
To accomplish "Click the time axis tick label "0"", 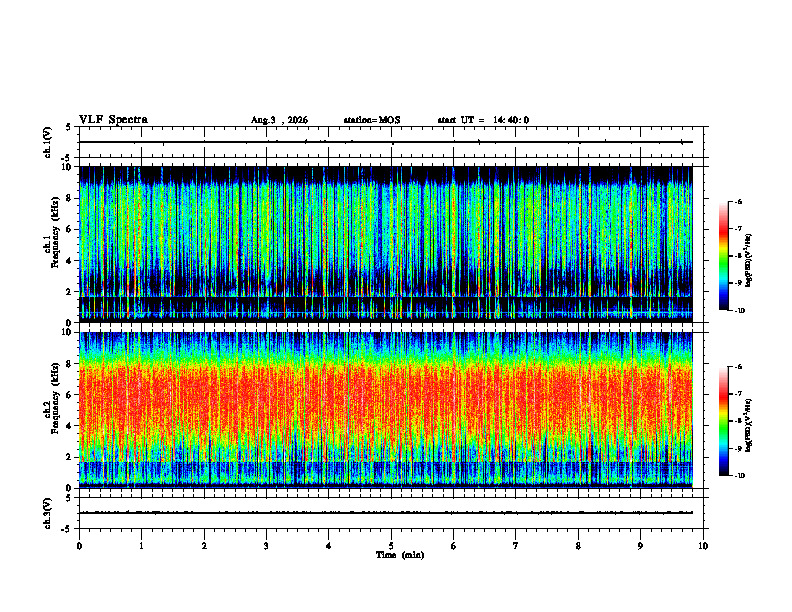I will click(x=79, y=546).
